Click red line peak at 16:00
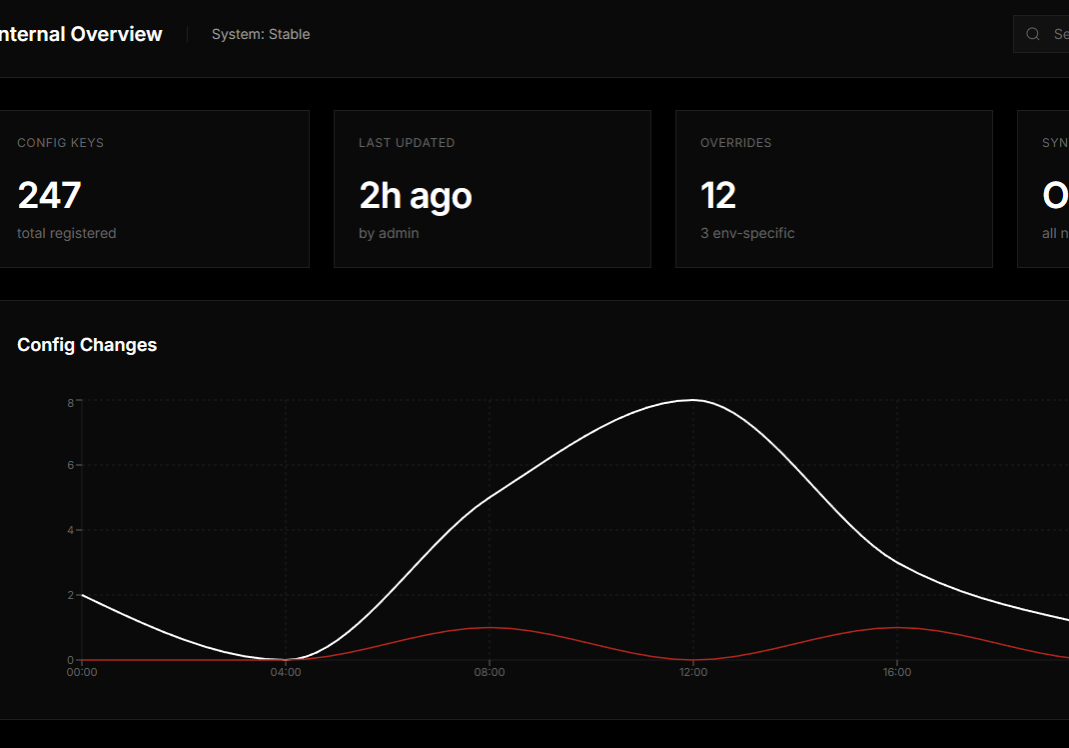Viewport: 1069px width, 748px height. coord(897,628)
